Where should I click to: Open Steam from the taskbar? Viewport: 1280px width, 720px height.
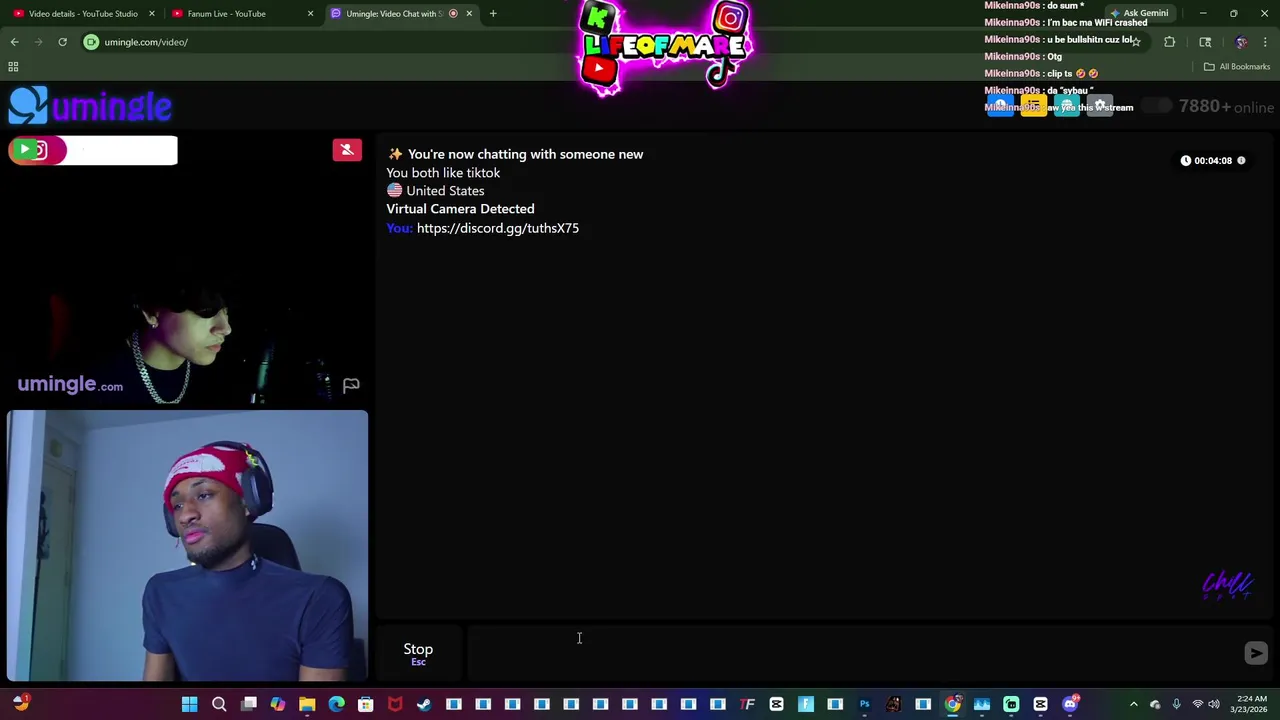coord(424,705)
